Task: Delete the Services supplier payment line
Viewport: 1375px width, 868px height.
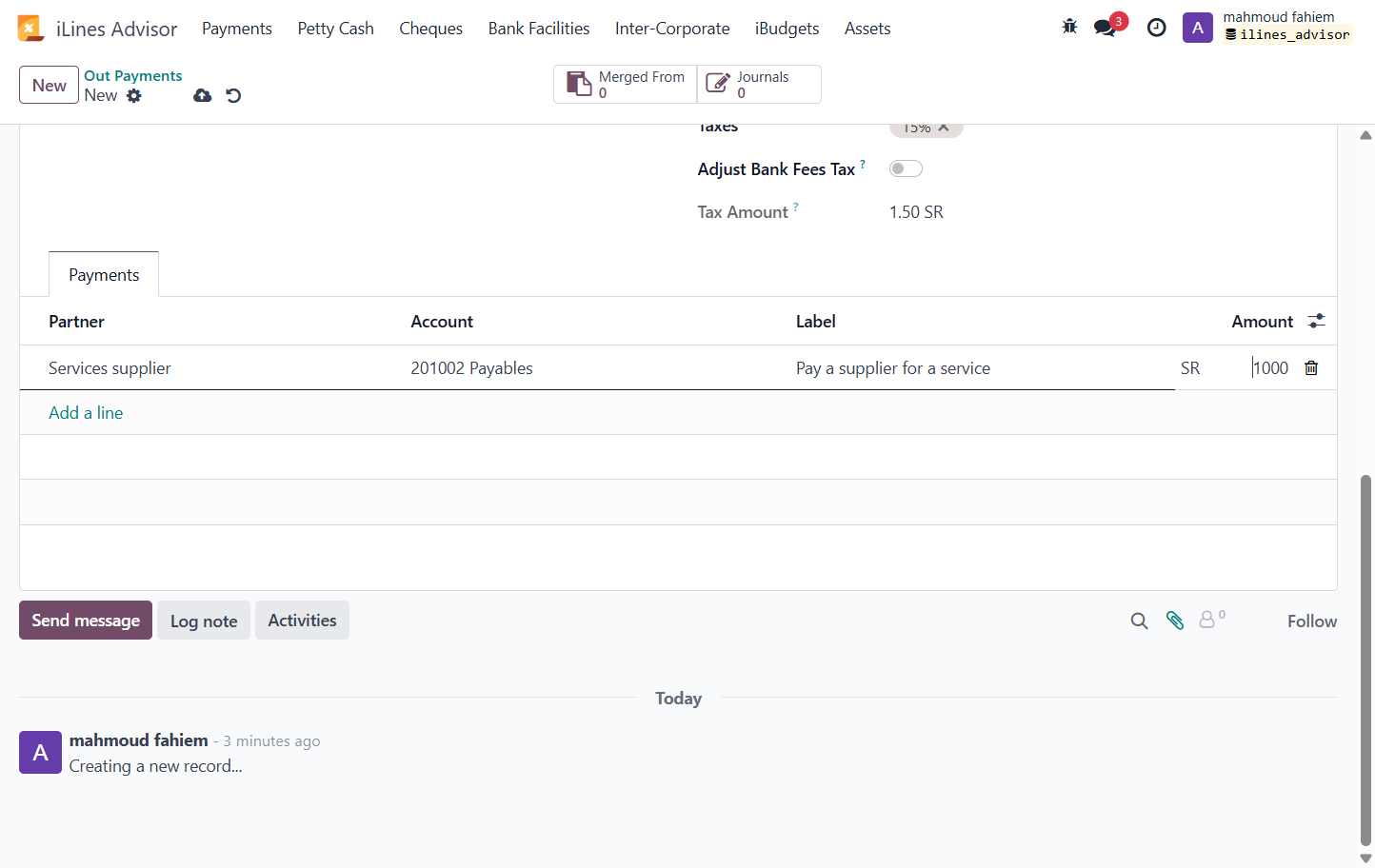Action: 1311,368
